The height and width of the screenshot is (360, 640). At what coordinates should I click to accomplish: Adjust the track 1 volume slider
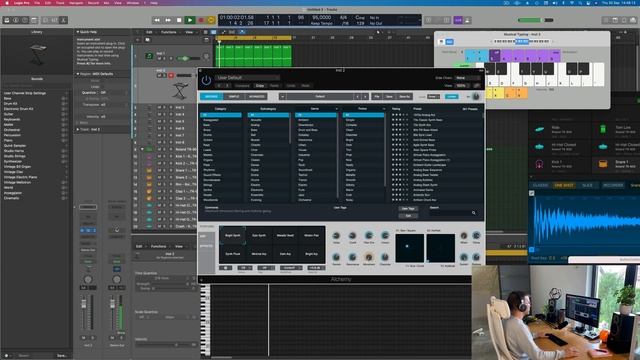[187, 58]
